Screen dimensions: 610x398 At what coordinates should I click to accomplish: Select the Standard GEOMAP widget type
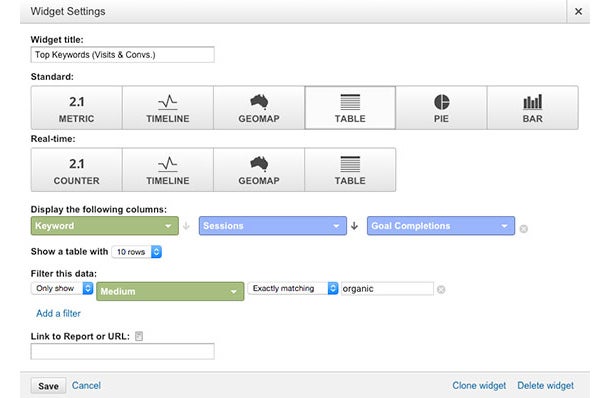click(259, 108)
